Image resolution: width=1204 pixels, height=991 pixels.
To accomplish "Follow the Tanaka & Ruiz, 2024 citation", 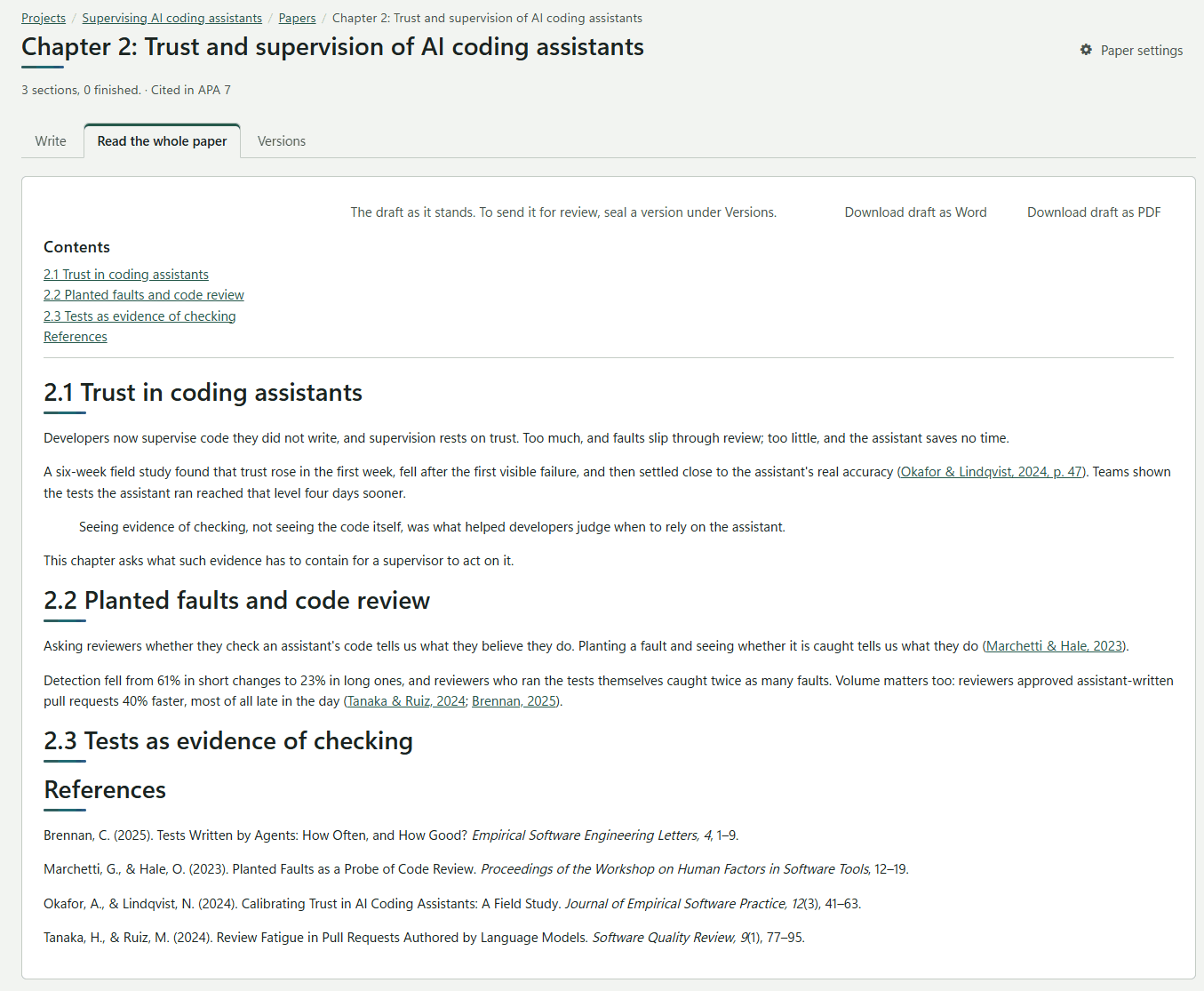I will (406, 701).
